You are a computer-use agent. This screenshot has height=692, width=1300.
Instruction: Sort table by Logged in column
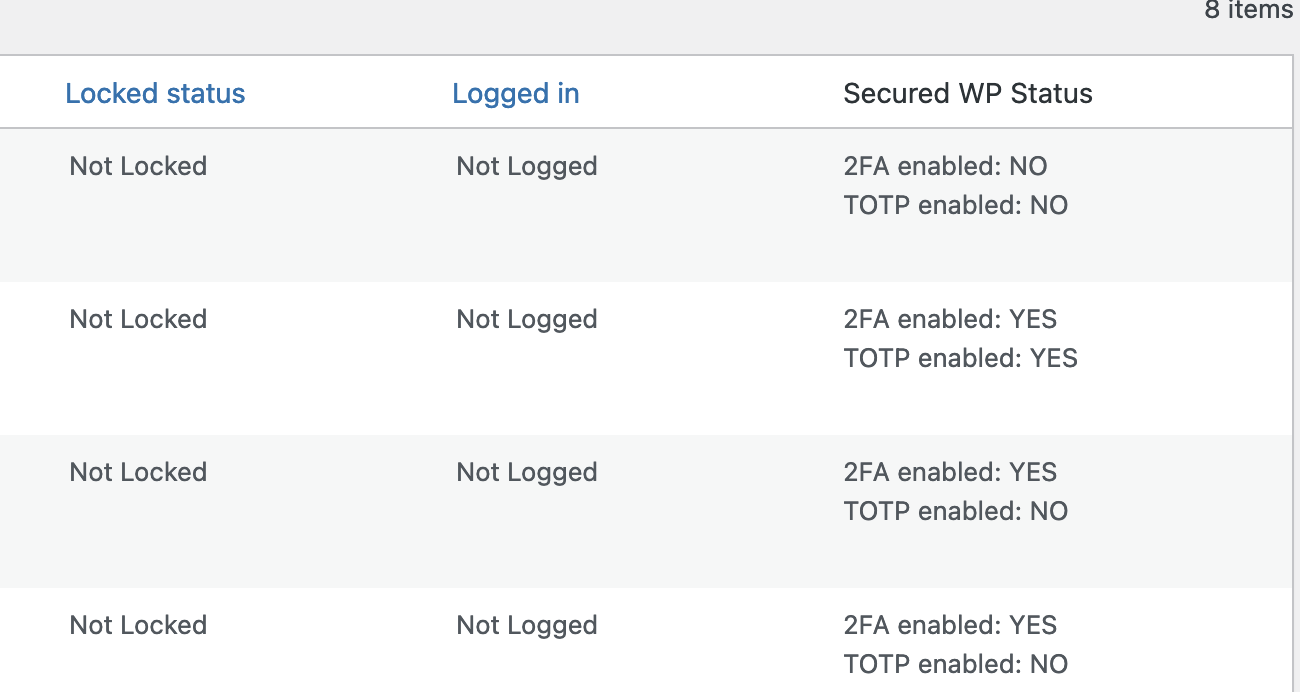click(x=516, y=93)
